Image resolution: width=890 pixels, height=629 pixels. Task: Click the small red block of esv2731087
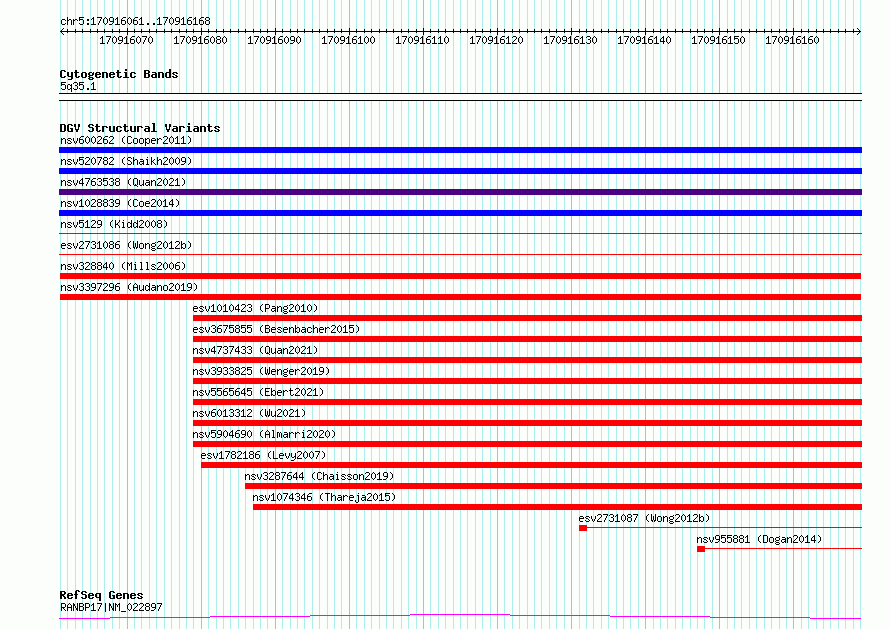(583, 528)
